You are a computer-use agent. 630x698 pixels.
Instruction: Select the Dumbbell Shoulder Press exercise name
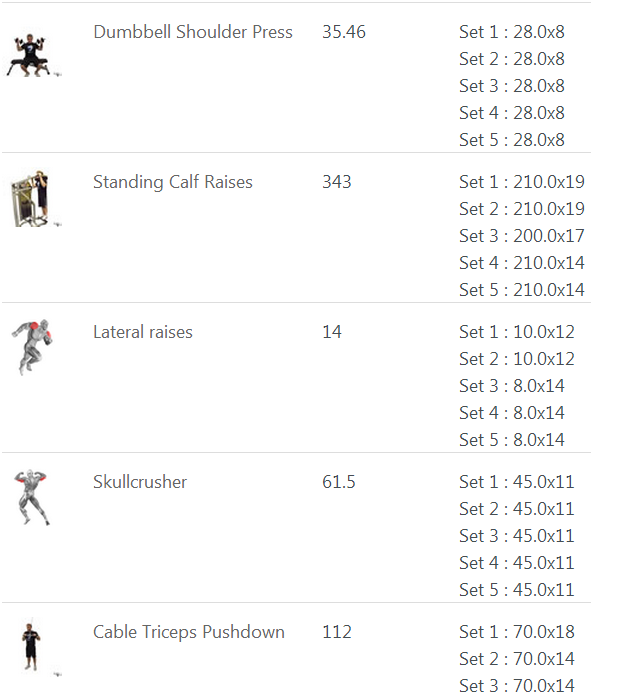(193, 32)
